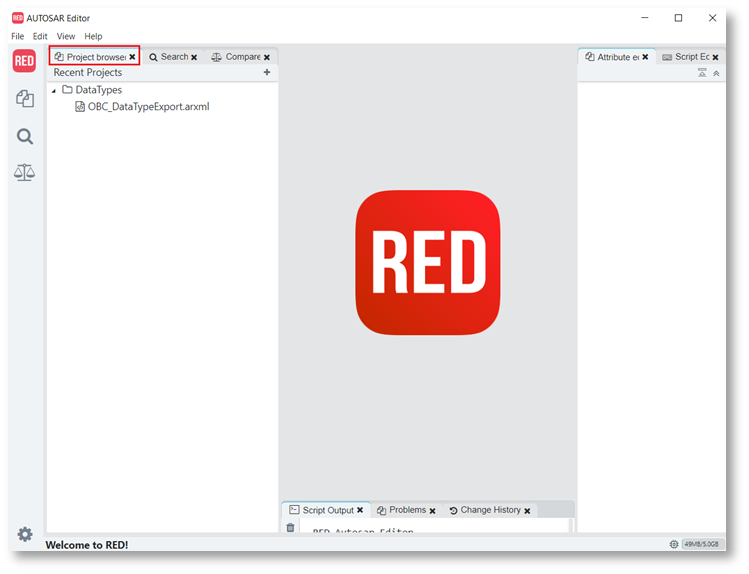Collapse the DataTypes tree node
The width and height of the screenshot is (749, 574).
coord(54,90)
